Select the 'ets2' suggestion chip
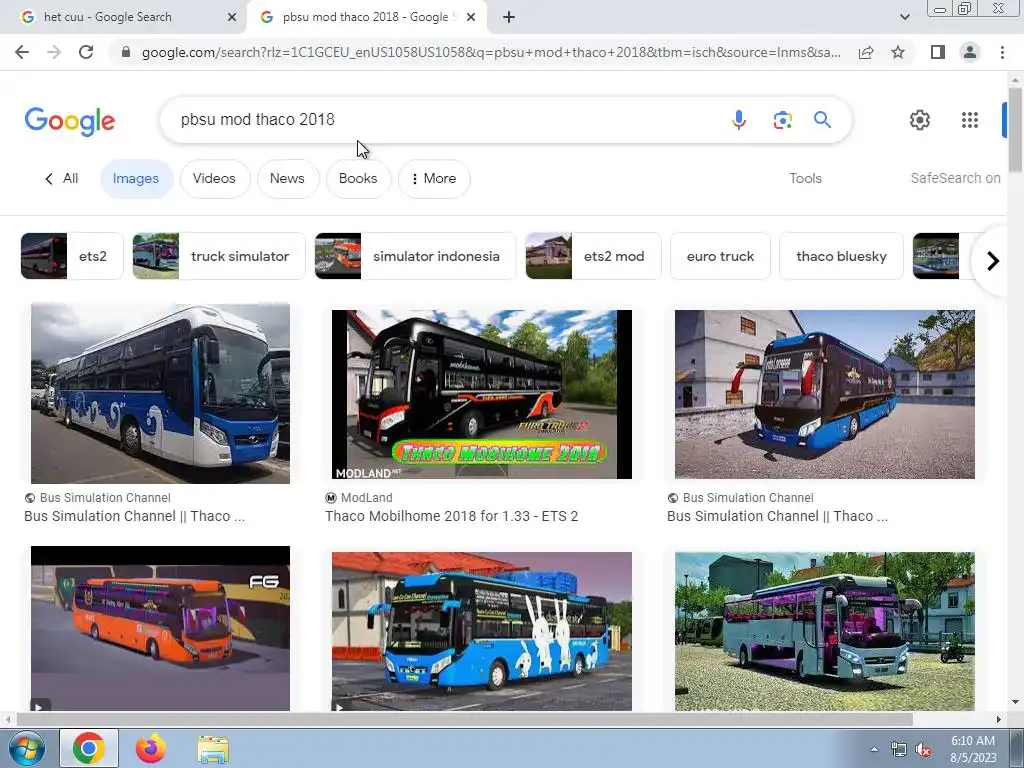 [72, 256]
